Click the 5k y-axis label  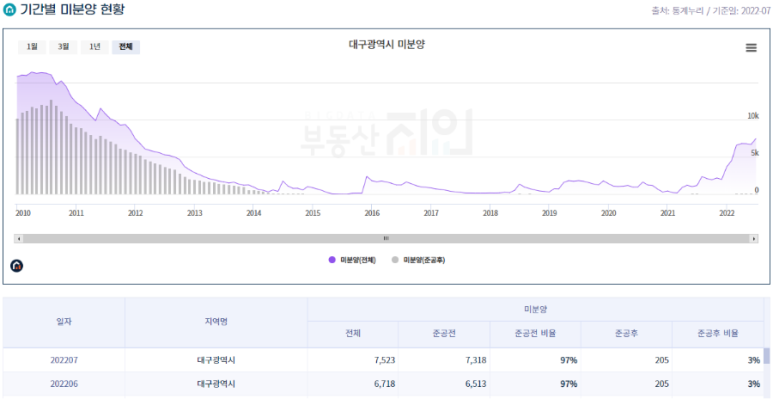pos(755,153)
